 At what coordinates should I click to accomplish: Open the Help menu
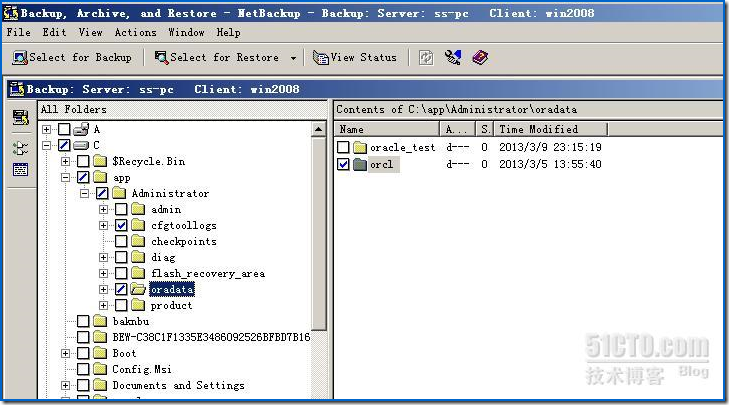coord(228,33)
